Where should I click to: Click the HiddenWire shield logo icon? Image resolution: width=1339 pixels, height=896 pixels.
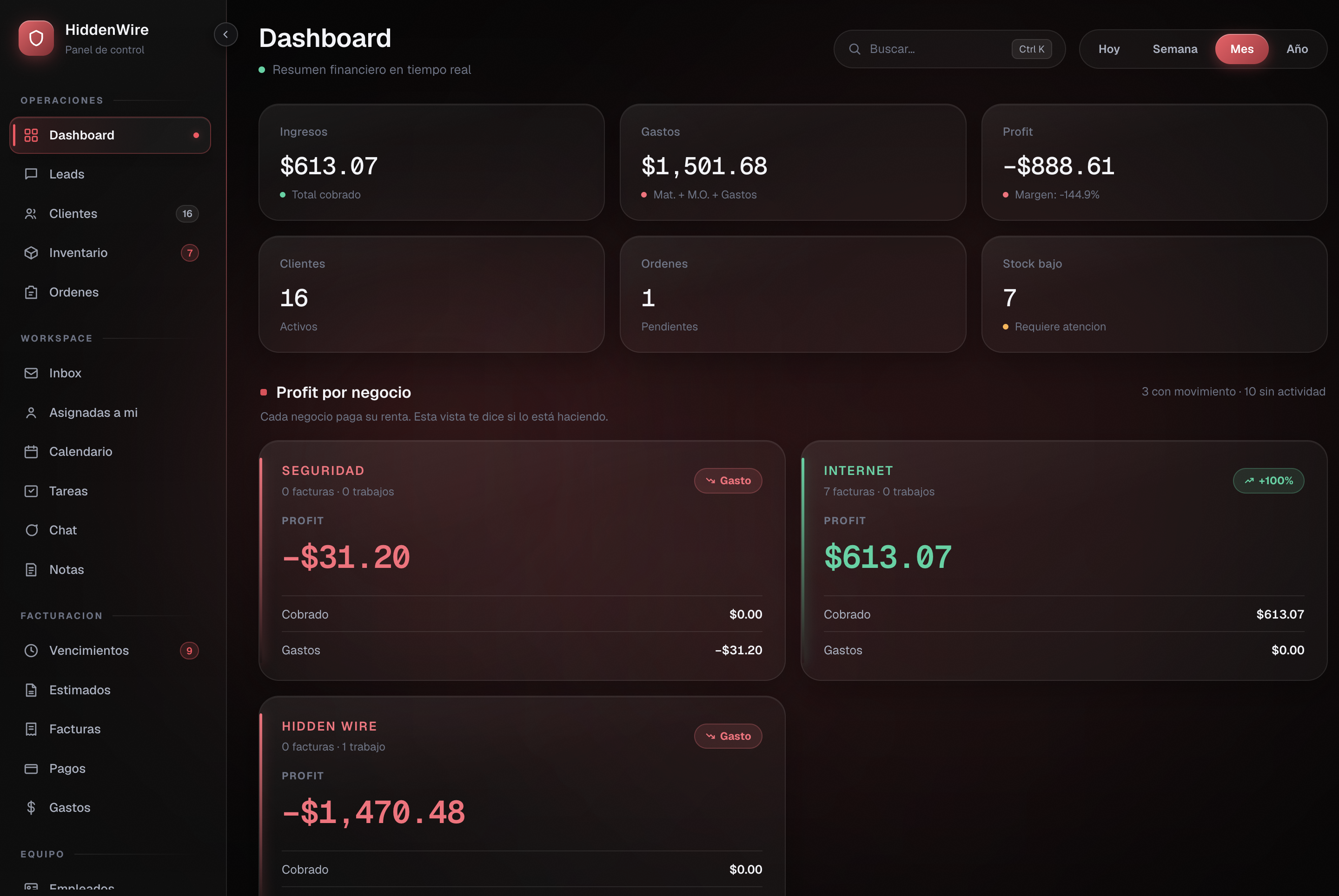click(36, 38)
